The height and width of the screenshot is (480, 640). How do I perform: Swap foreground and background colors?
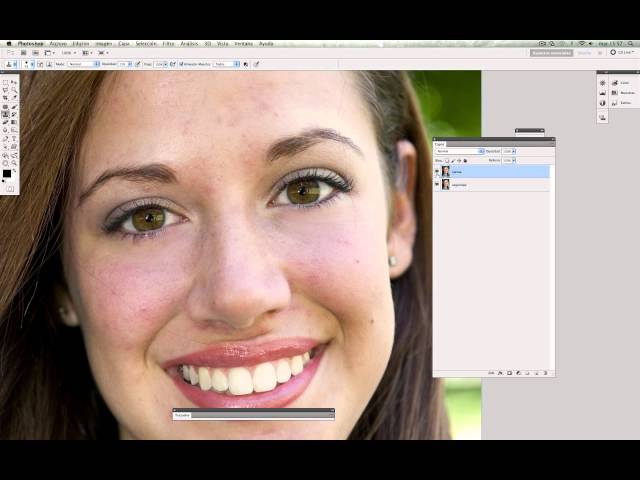pyautogui.click(x=15, y=171)
